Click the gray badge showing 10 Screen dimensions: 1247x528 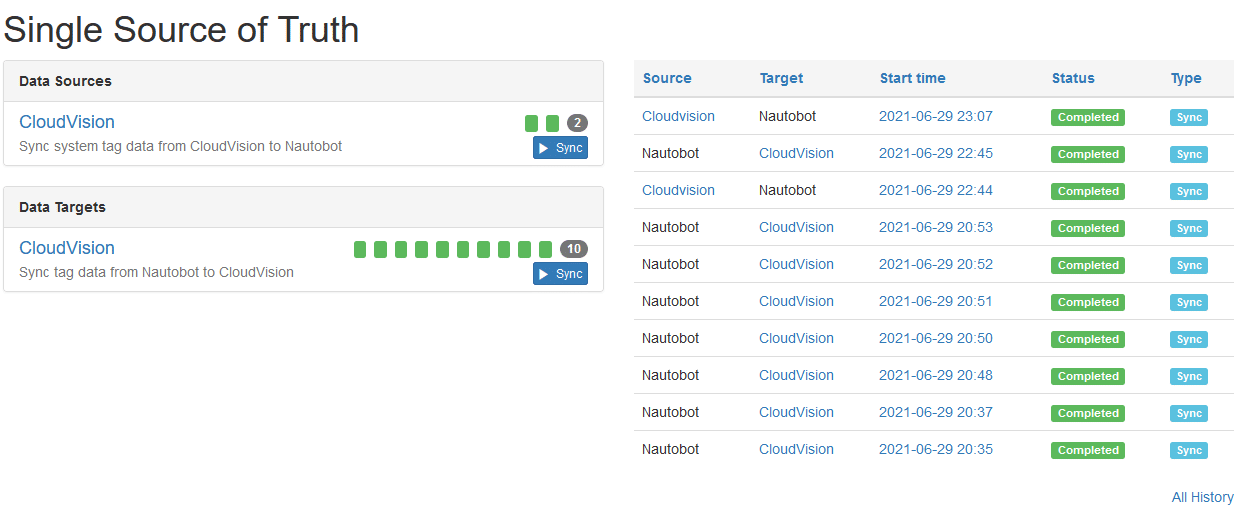tap(574, 249)
